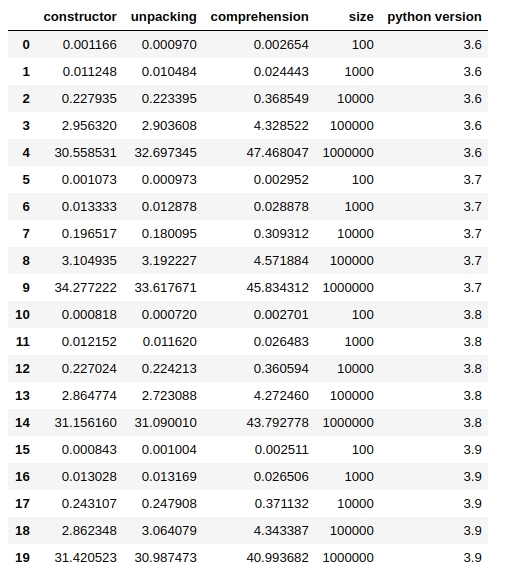Select row index 19
The height and width of the screenshot is (574, 523).
click(22, 558)
